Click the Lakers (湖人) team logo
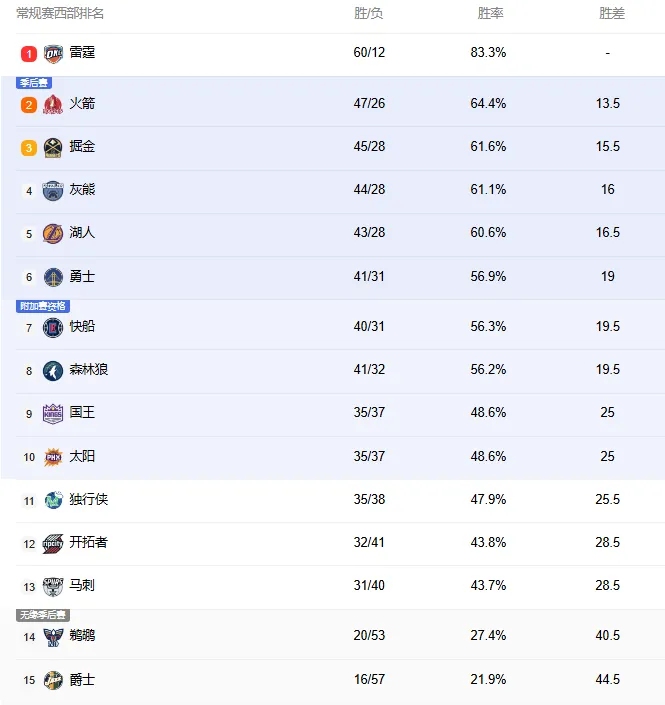This screenshot has width=665, height=705. tap(53, 234)
